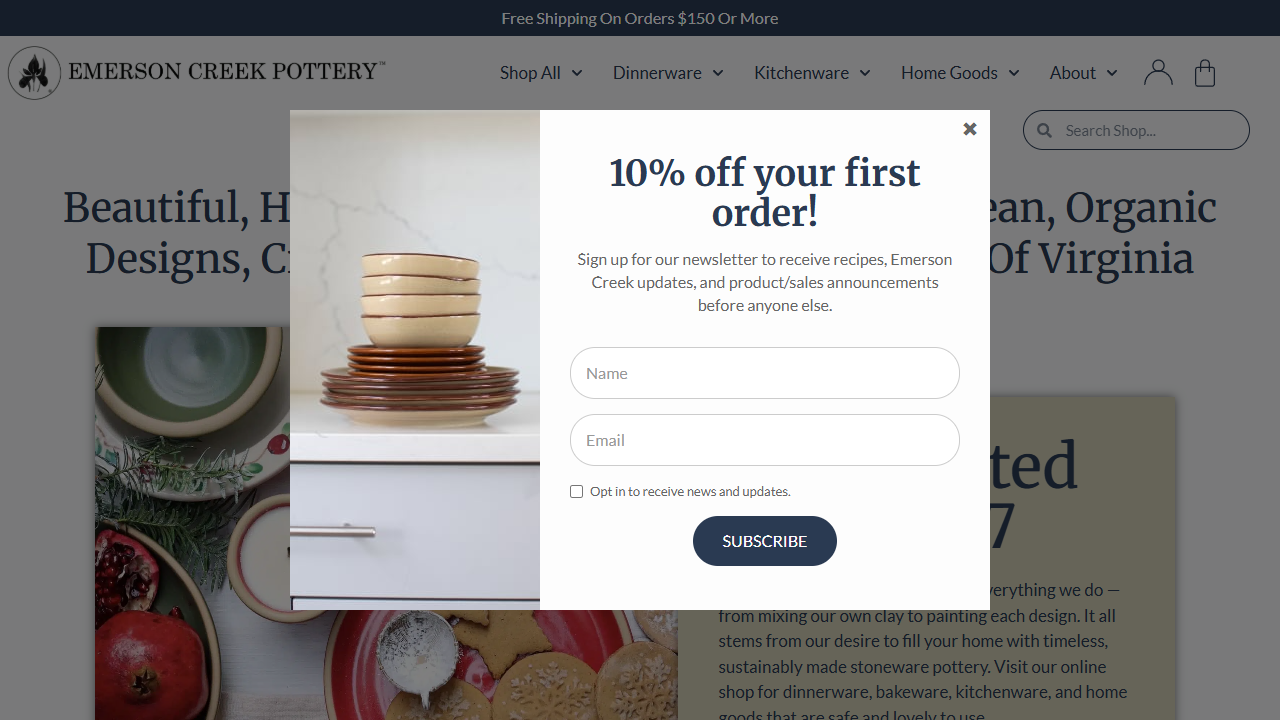Expand the About dropdown chevron
Image resolution: width=1280 pixels, height=720 pixels.
[x=1112, y=73]
